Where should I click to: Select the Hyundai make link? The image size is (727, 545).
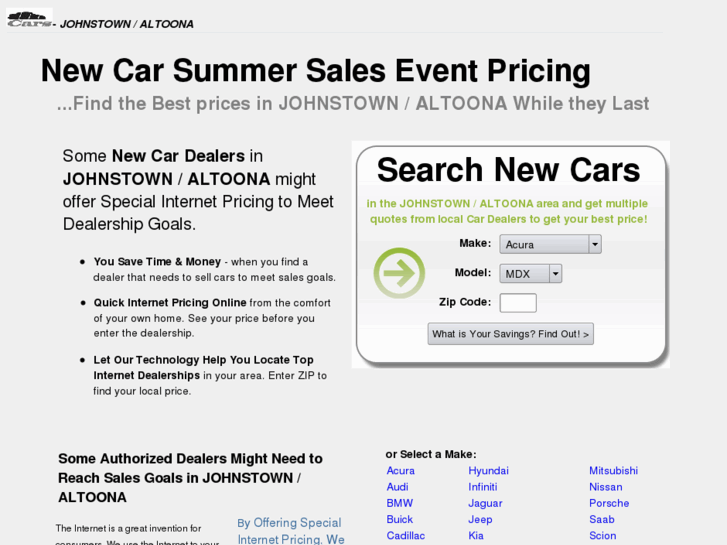click(488, 471)
